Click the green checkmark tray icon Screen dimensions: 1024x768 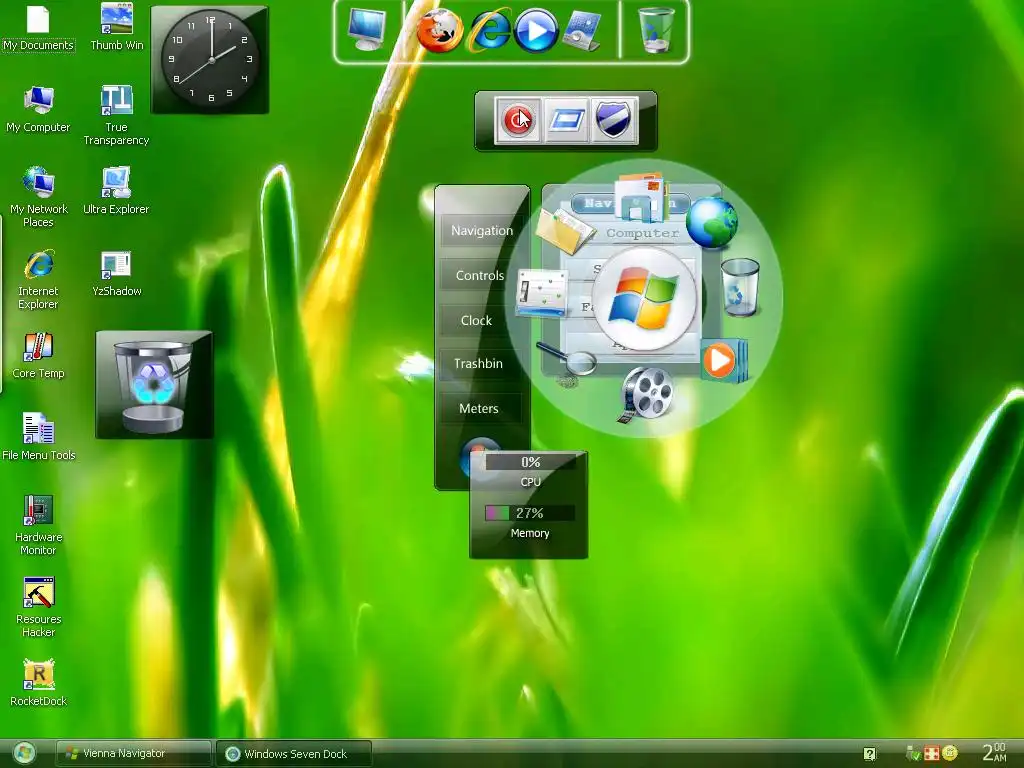[914, 754]
